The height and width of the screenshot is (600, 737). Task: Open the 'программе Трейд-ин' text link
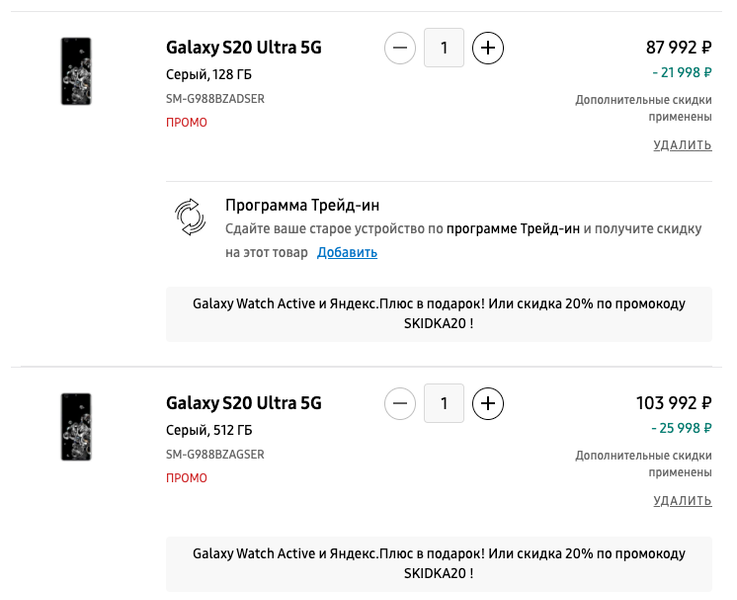pyautogui.click(x=513, y=229)
